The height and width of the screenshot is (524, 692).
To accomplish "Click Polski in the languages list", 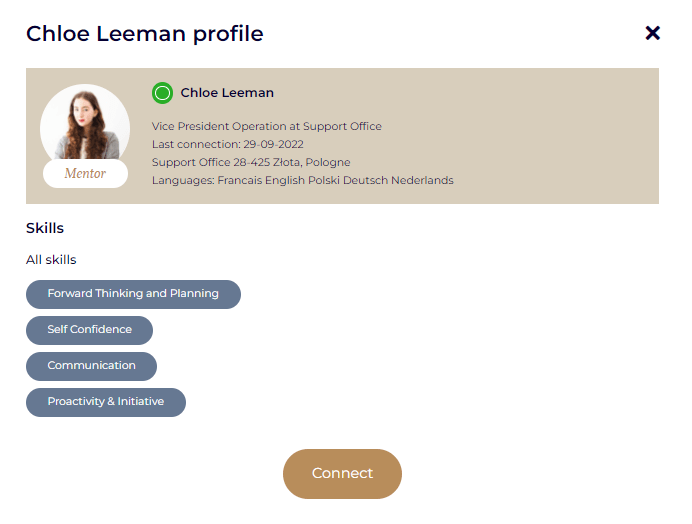I will tap(321, 181).
